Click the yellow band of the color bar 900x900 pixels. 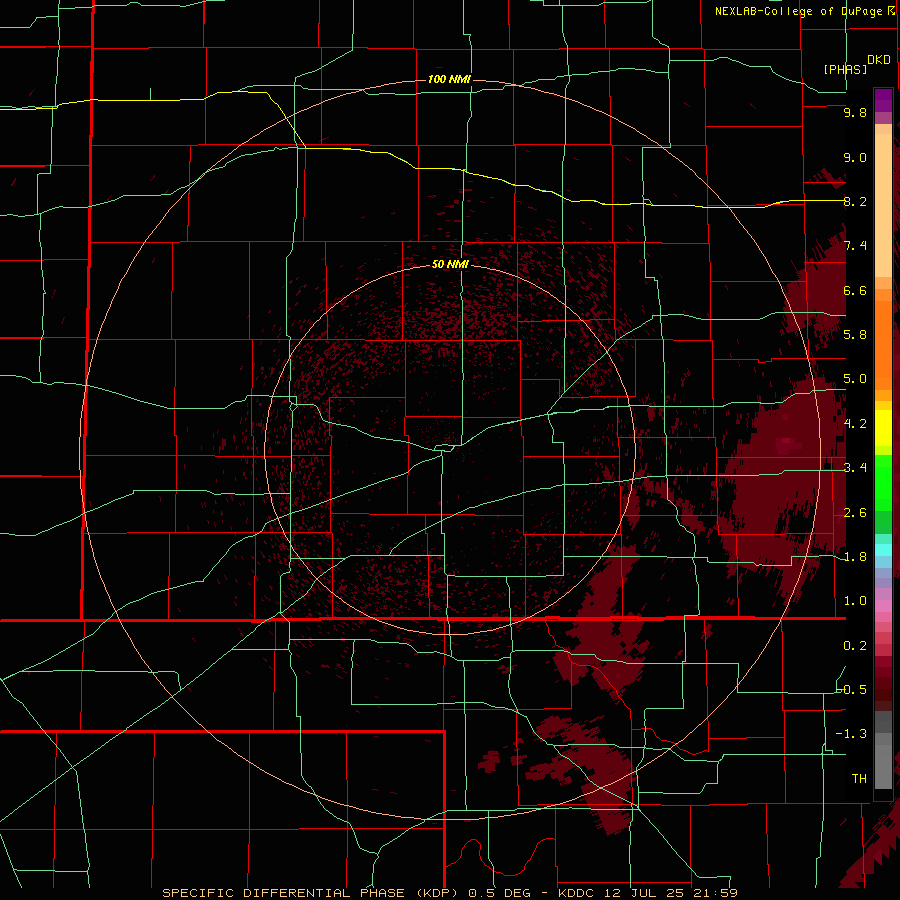883,428
